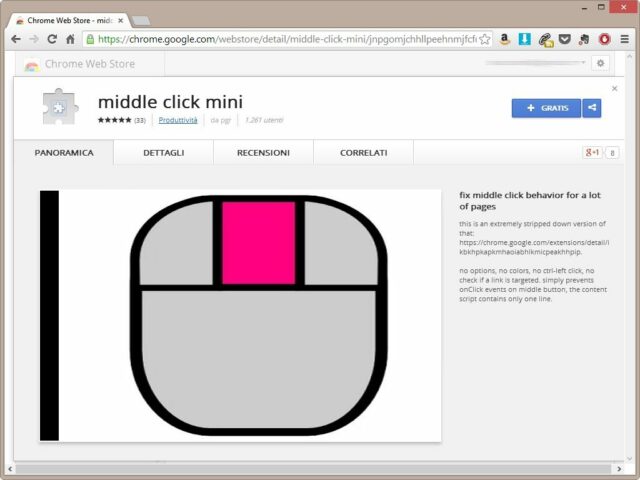
Task: Click the blue download arrow extension icon
Action: [525, 39]
